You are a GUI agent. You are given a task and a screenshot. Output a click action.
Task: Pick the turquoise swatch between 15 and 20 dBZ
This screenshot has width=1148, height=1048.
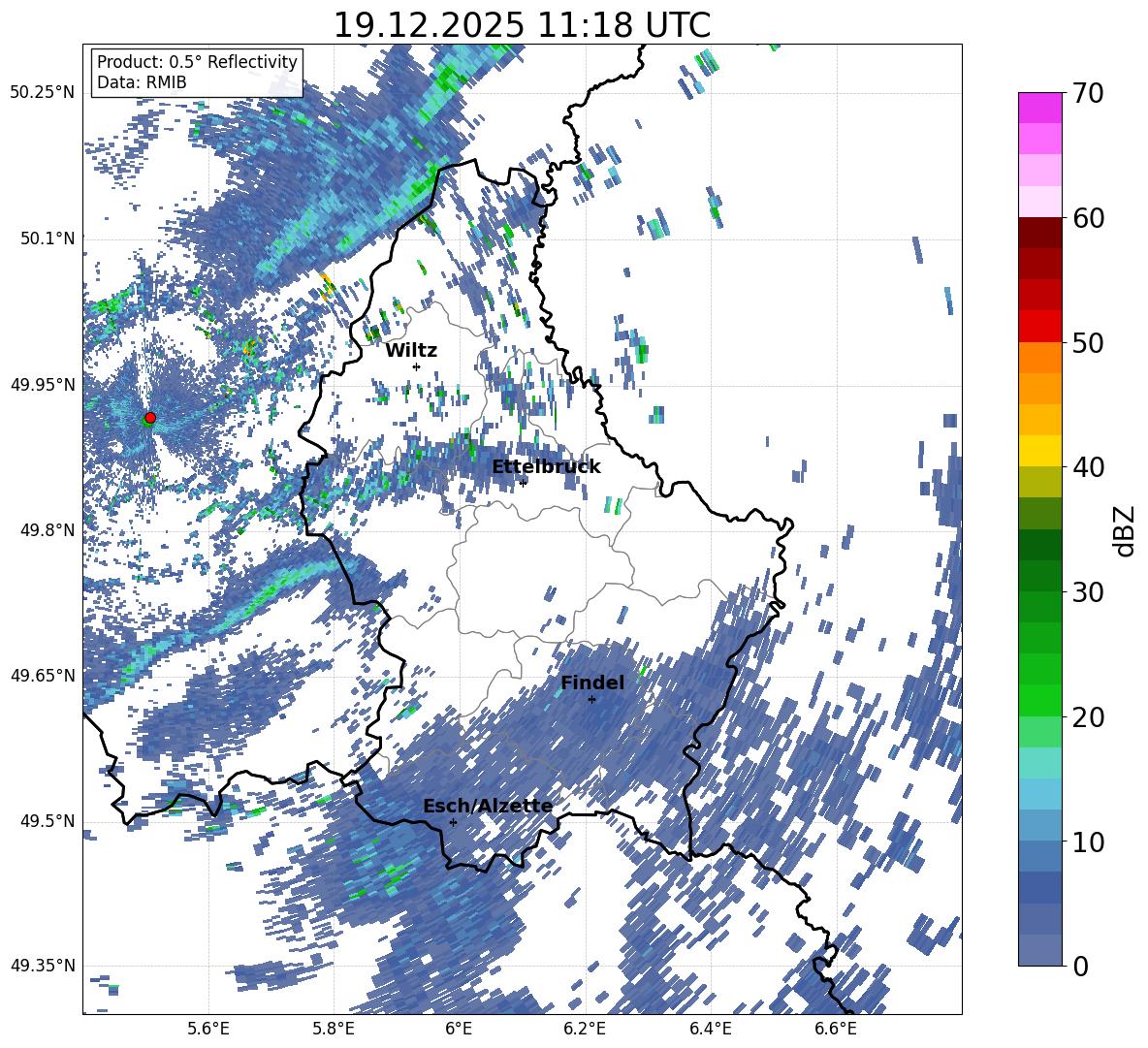(1039, 763)
